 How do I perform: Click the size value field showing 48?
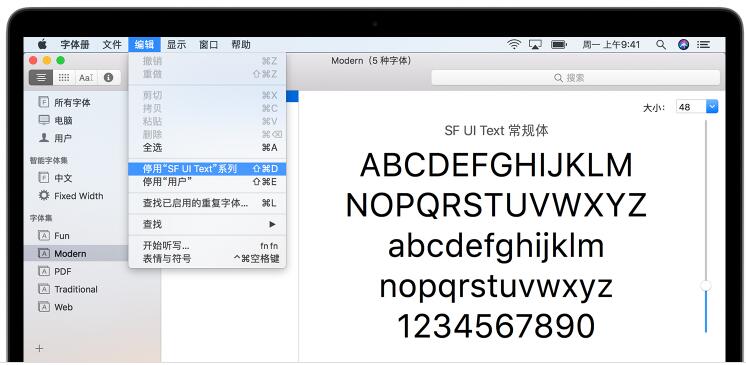(x=691, y=107)
